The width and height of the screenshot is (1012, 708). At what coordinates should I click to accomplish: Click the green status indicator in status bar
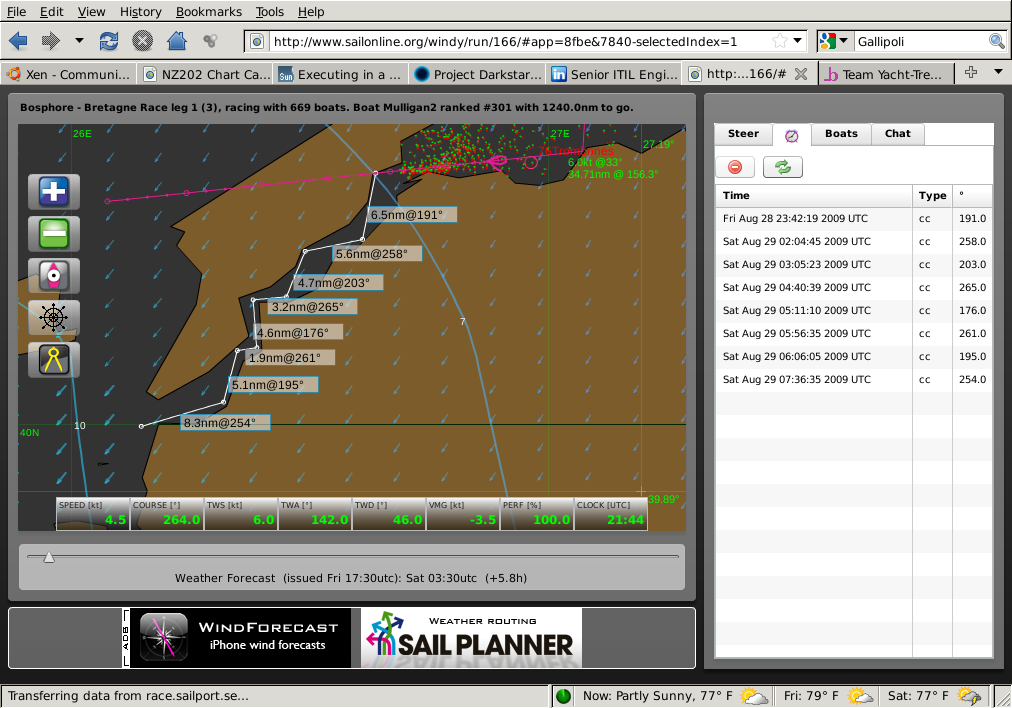[x=563, y=696]
